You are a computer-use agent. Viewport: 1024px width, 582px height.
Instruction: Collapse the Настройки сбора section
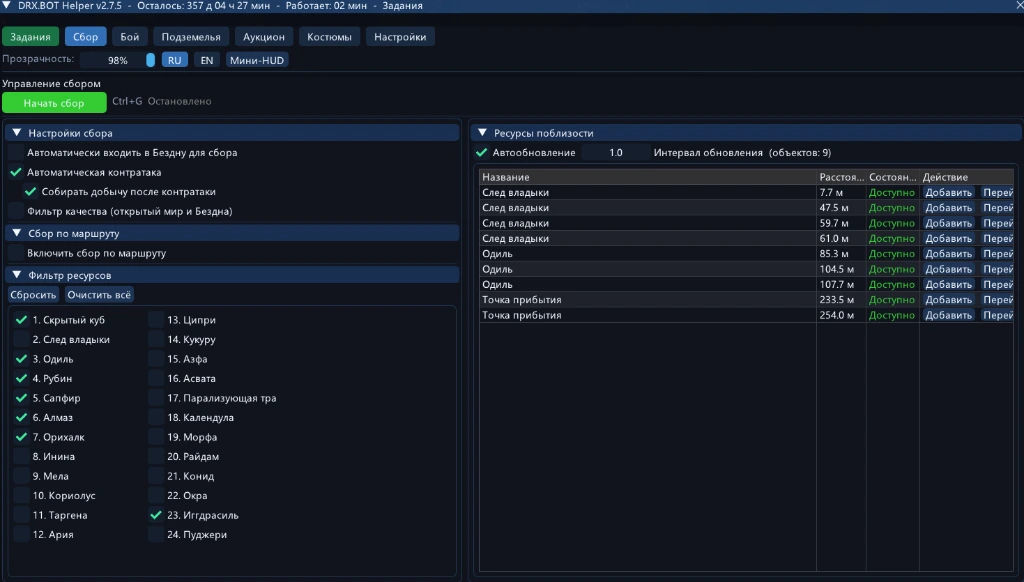click(17, 133)
